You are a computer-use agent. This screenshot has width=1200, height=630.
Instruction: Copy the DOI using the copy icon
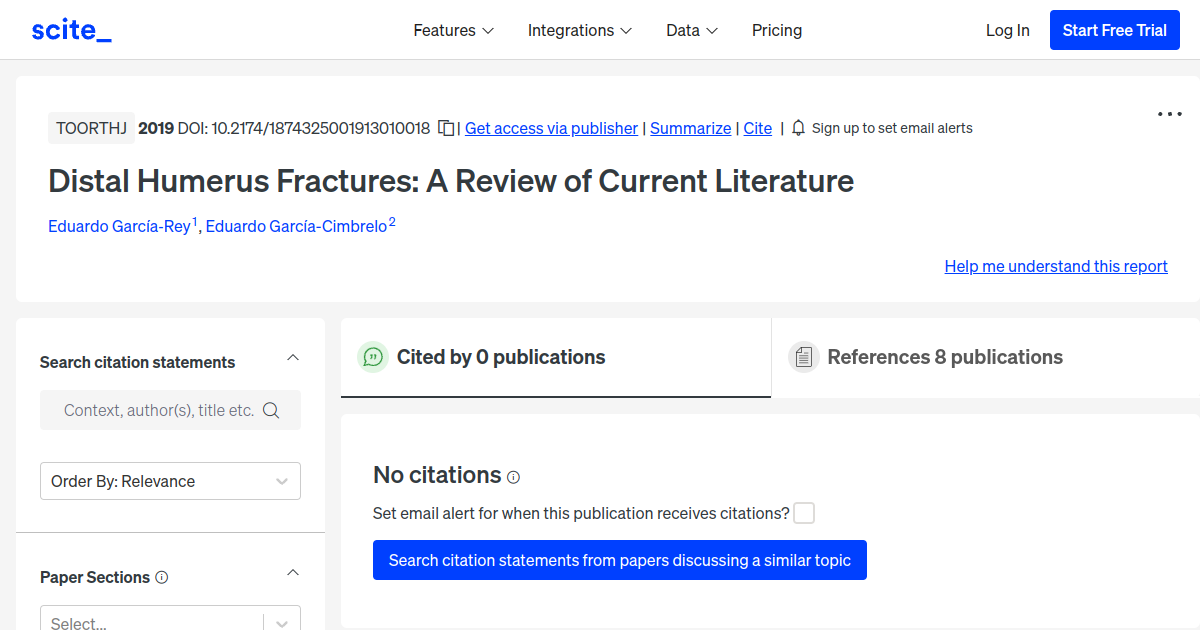pos(446,128)
